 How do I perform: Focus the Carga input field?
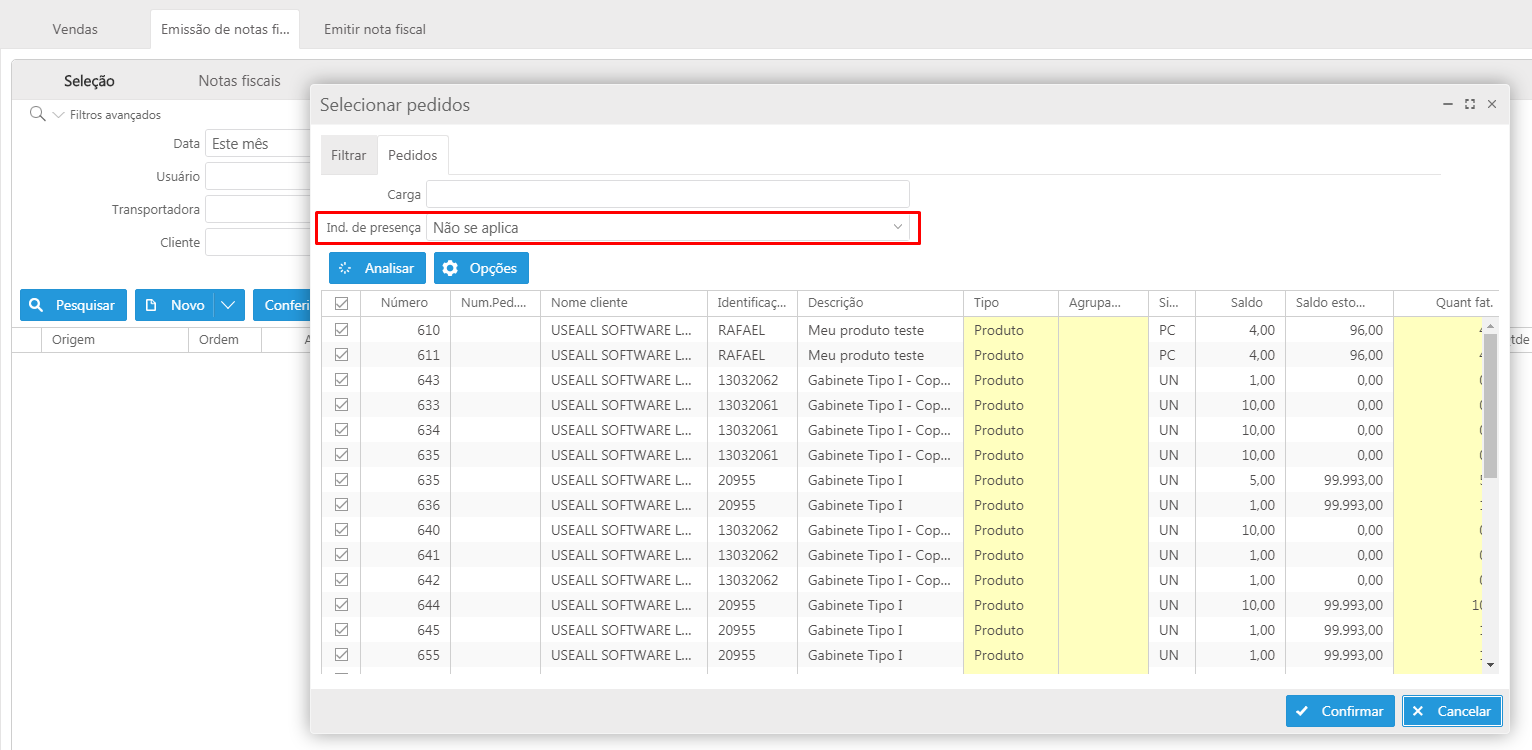667,194
